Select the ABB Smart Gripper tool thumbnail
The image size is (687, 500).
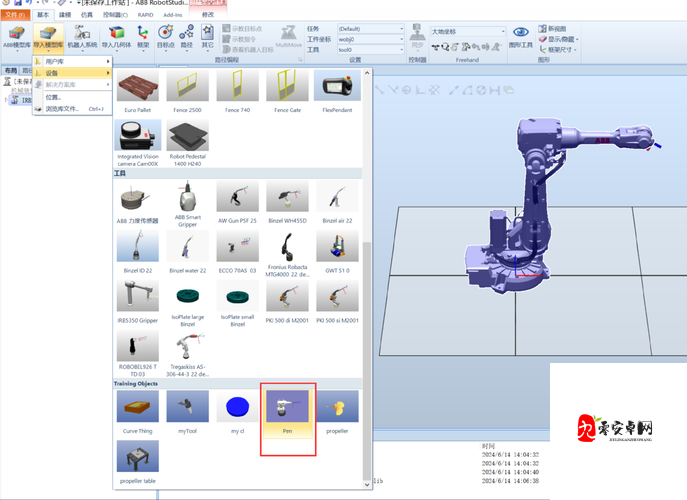coord(188,201)
